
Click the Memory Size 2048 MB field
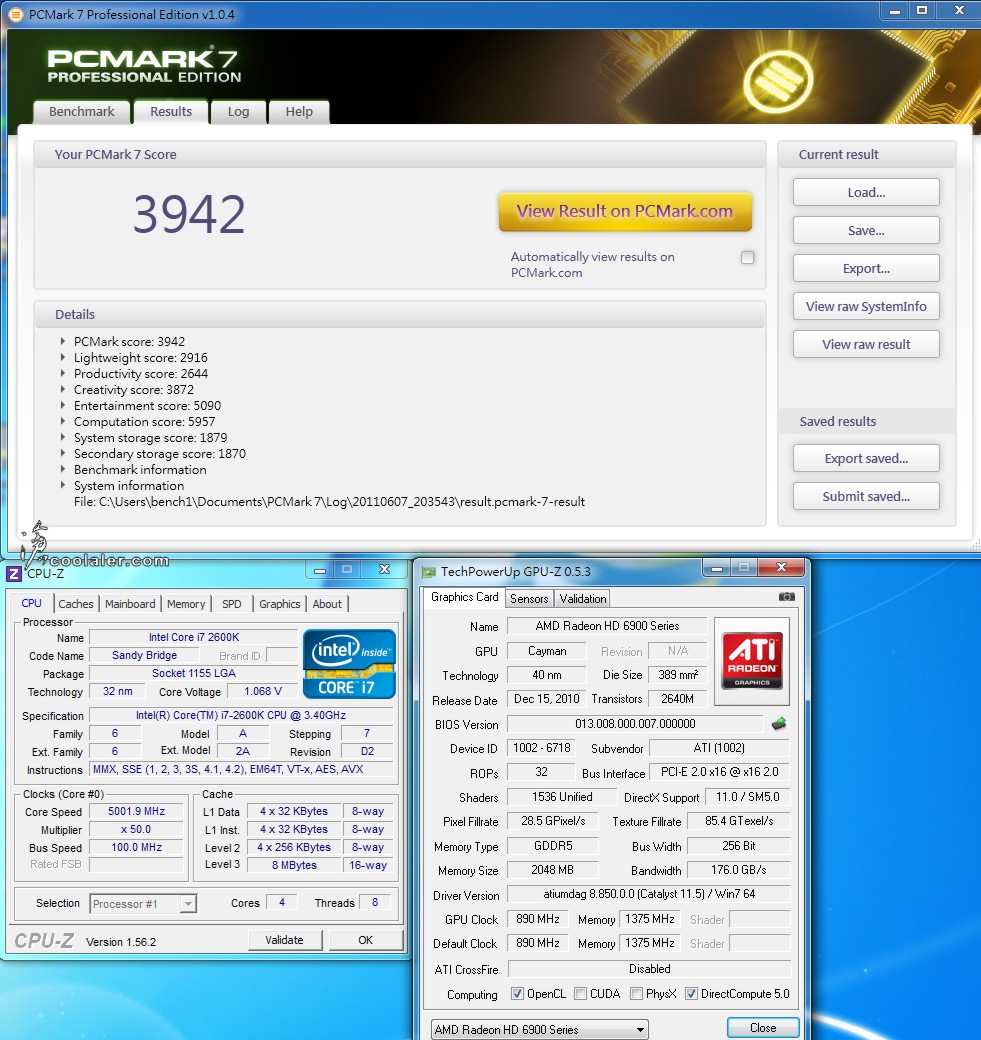coord(552,870)
